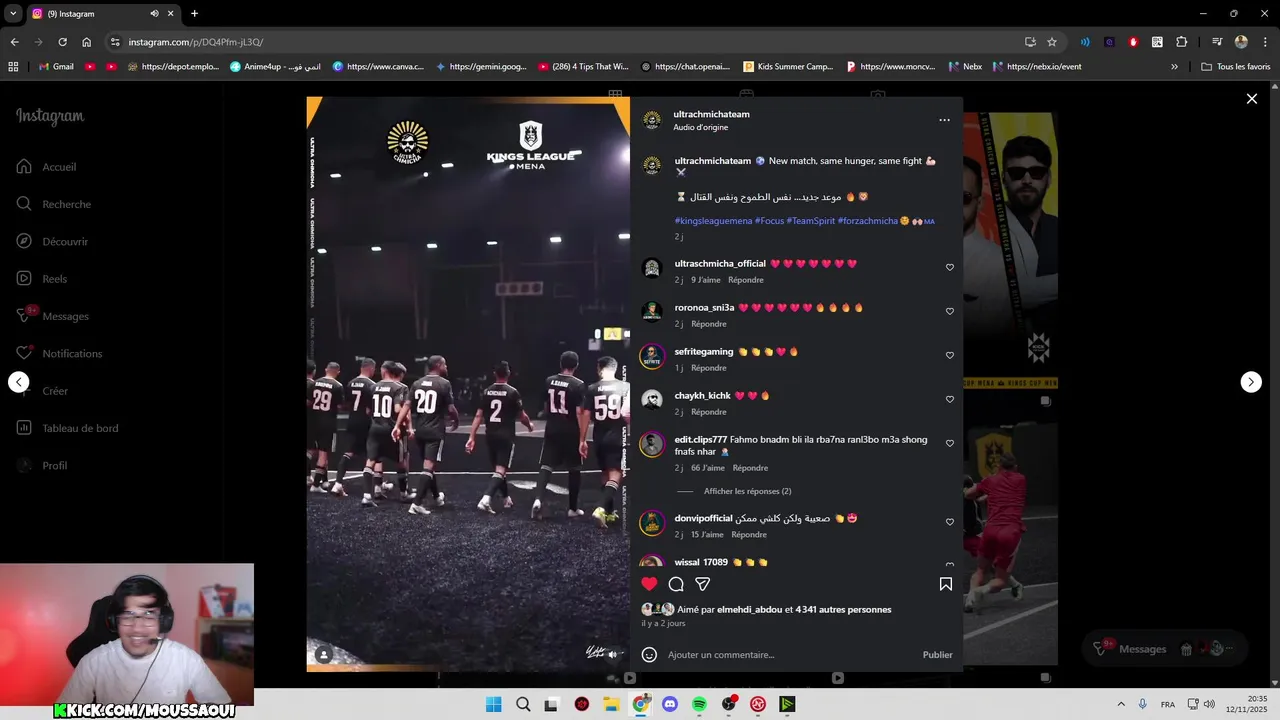This screenshot has height=720, width=1280.
Task: Open Chrome profile avatar
Action: [x=1241, y=42]
